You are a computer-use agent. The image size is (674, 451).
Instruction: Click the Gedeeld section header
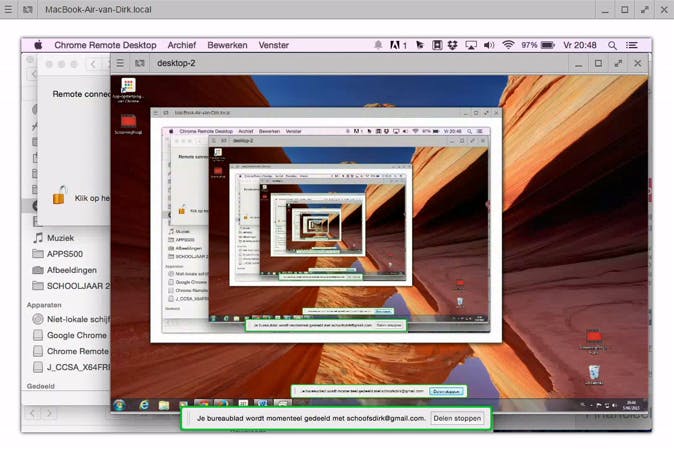click(x=40, y=386)
